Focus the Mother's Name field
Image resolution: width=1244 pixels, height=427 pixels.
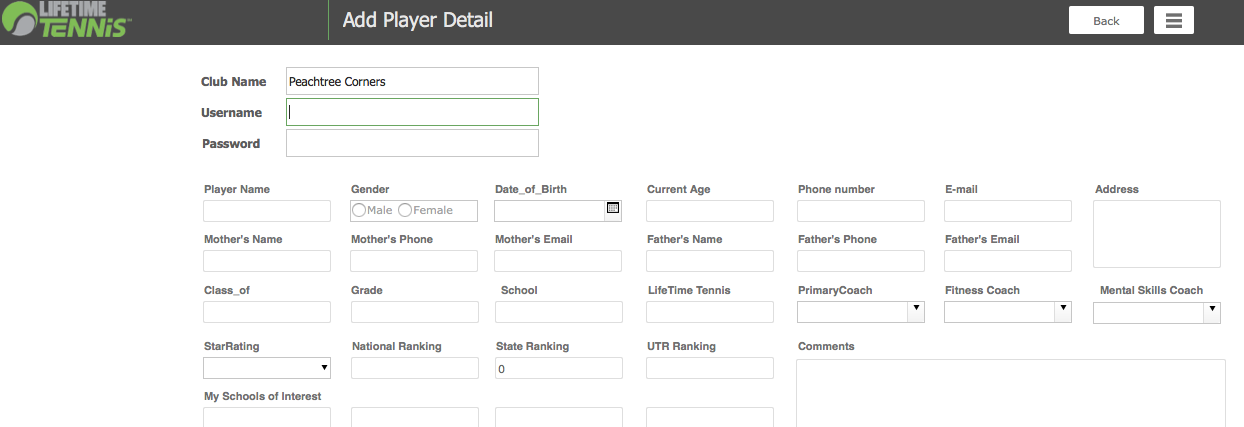[x=267, y=261]
